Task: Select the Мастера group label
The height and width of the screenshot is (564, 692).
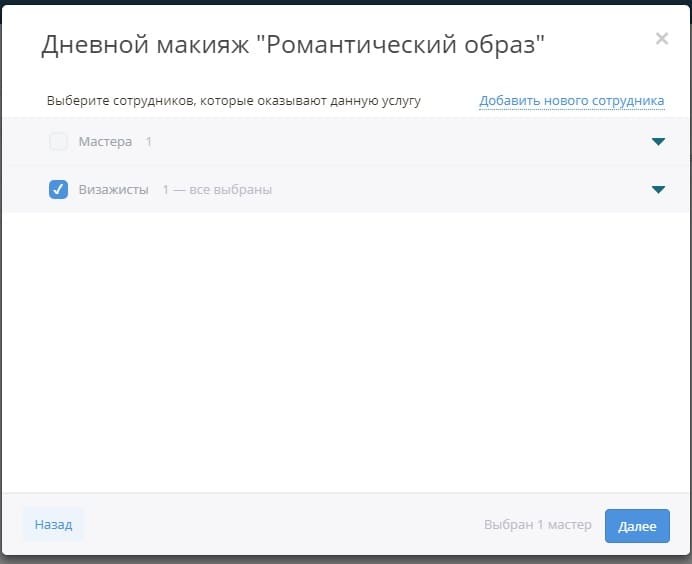Action: click(x=105, y=142)
